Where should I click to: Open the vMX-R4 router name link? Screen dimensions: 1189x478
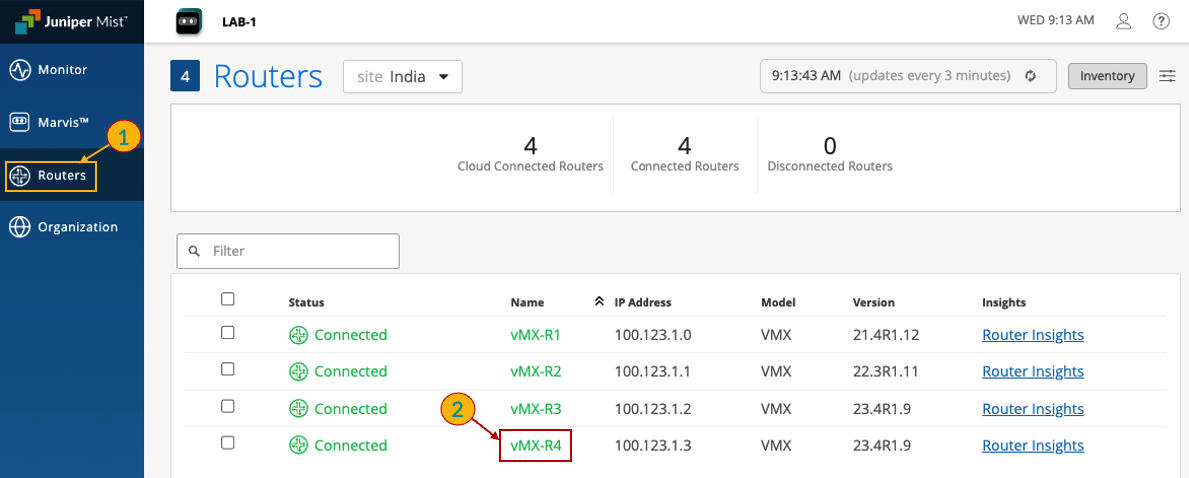(535, 445)
